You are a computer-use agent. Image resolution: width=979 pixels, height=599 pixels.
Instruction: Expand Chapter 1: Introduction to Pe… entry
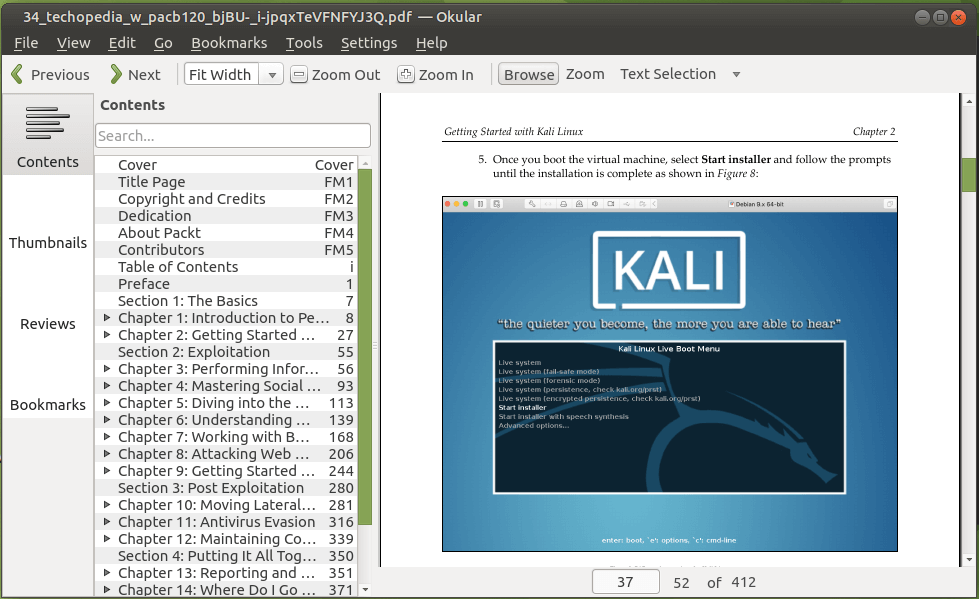pos(107,318)
